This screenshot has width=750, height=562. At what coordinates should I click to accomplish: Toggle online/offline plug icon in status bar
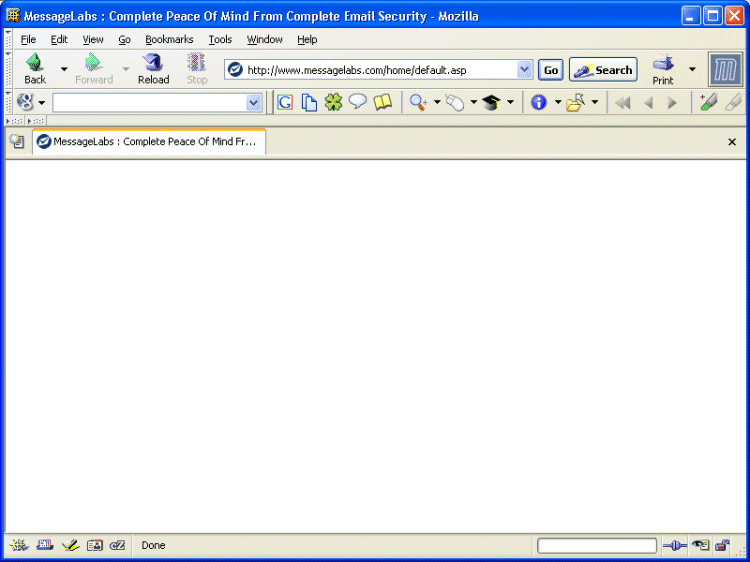pyautogui.click(x=675, y=545)
